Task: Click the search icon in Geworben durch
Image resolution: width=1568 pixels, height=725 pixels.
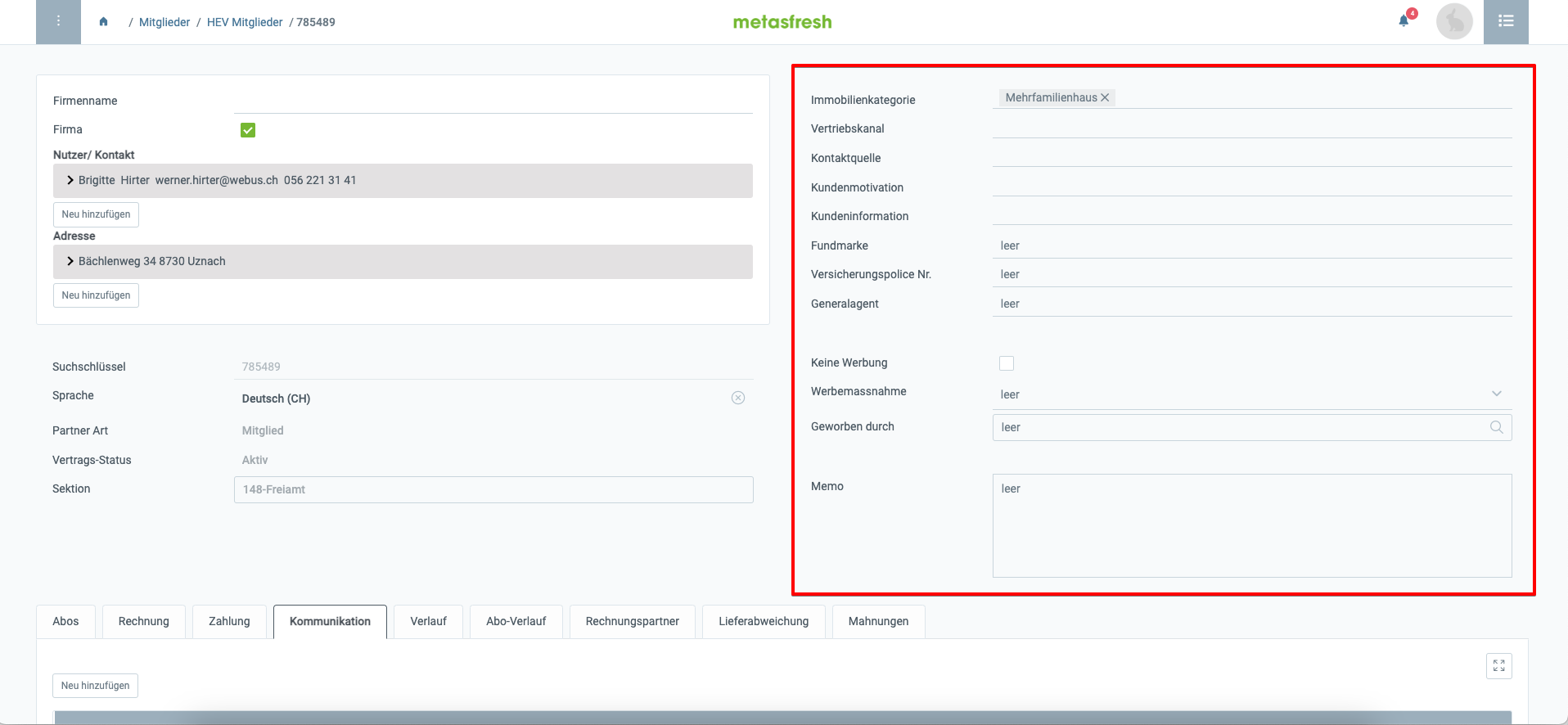Action: pos(1497,427)
